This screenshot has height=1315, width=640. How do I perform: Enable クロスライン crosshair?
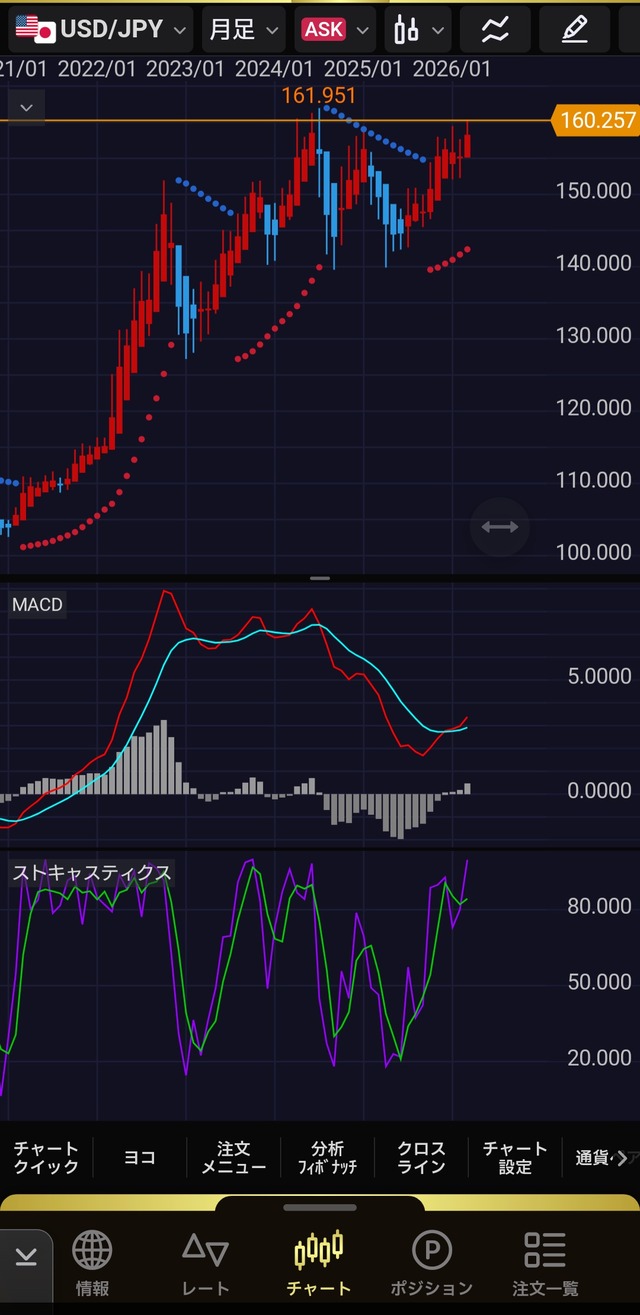click(421, 1158)
